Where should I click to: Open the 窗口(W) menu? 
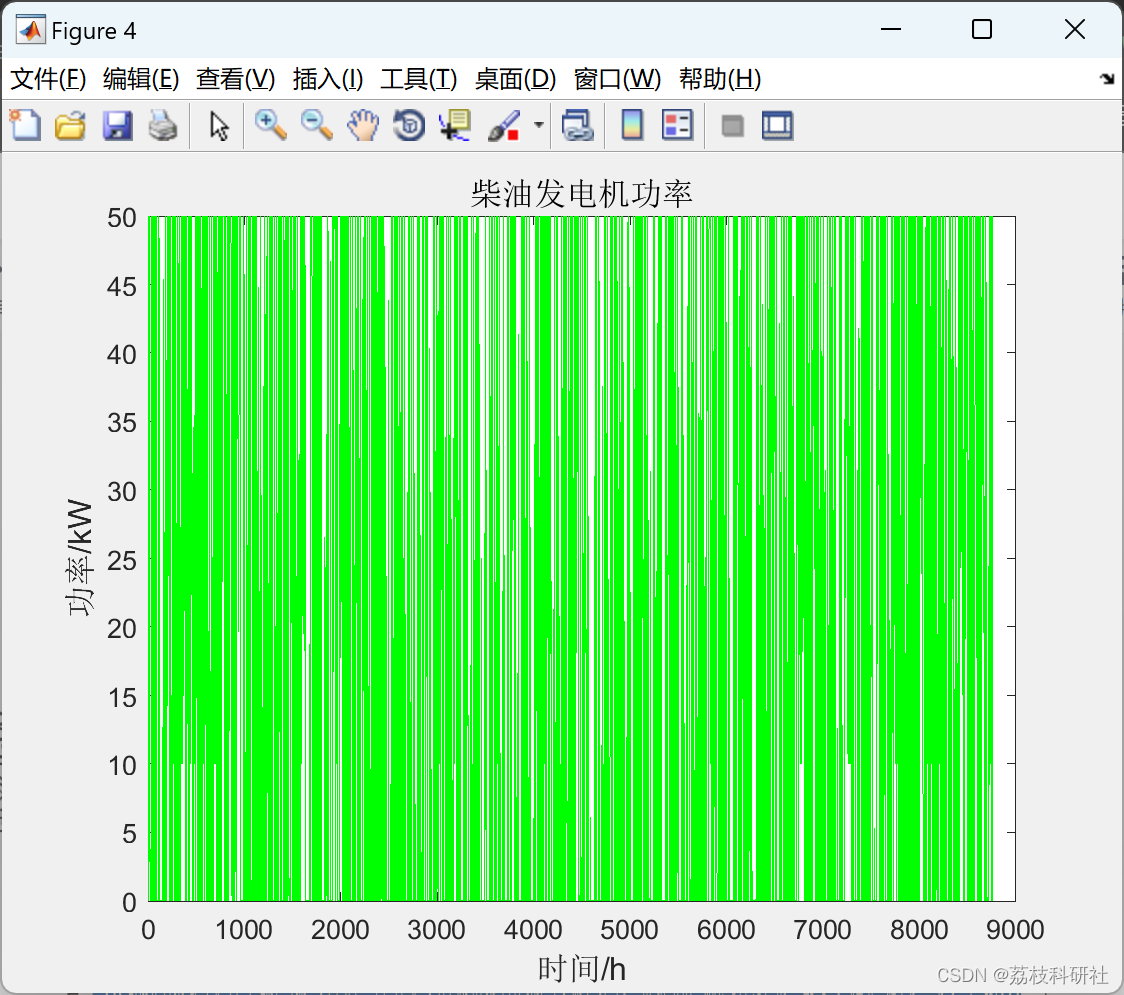(x=617, y=79)
